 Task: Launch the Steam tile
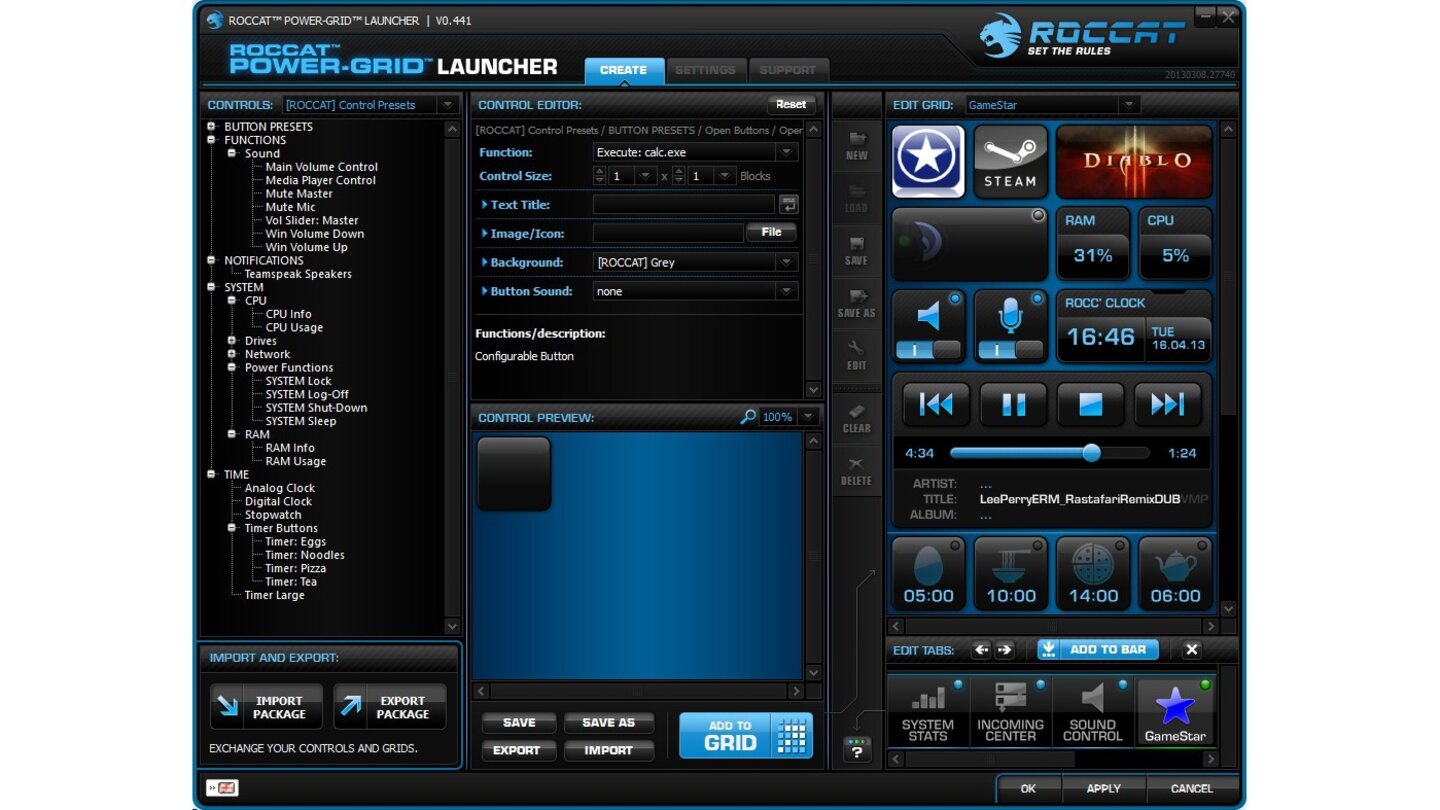pos(1010,160)
